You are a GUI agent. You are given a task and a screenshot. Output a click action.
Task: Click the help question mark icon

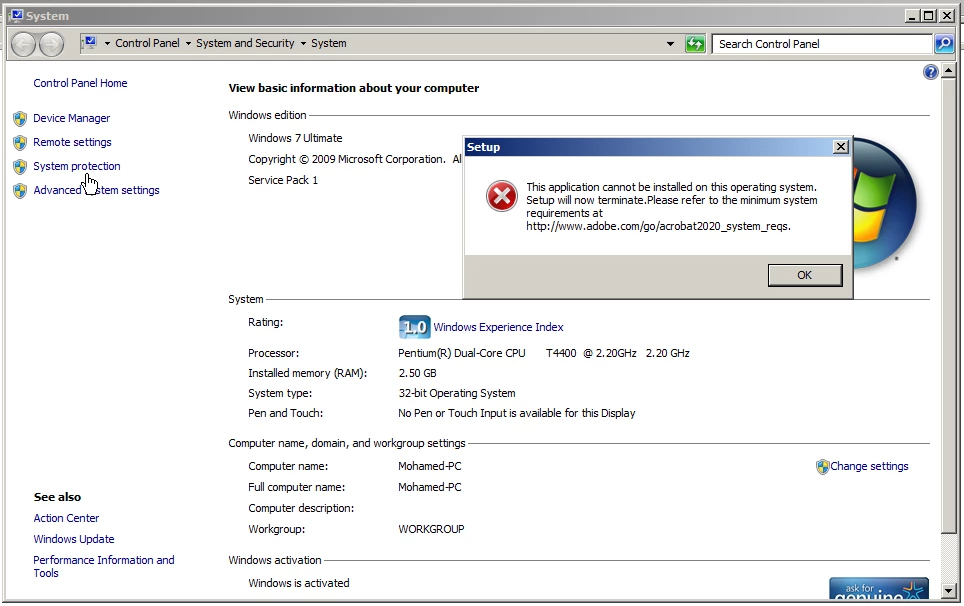pyautogui.click(x=930, y=73)
